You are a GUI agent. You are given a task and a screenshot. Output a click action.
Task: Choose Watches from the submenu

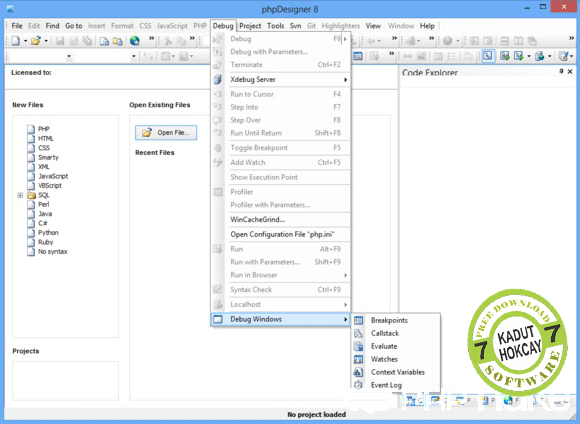point(396,359)
